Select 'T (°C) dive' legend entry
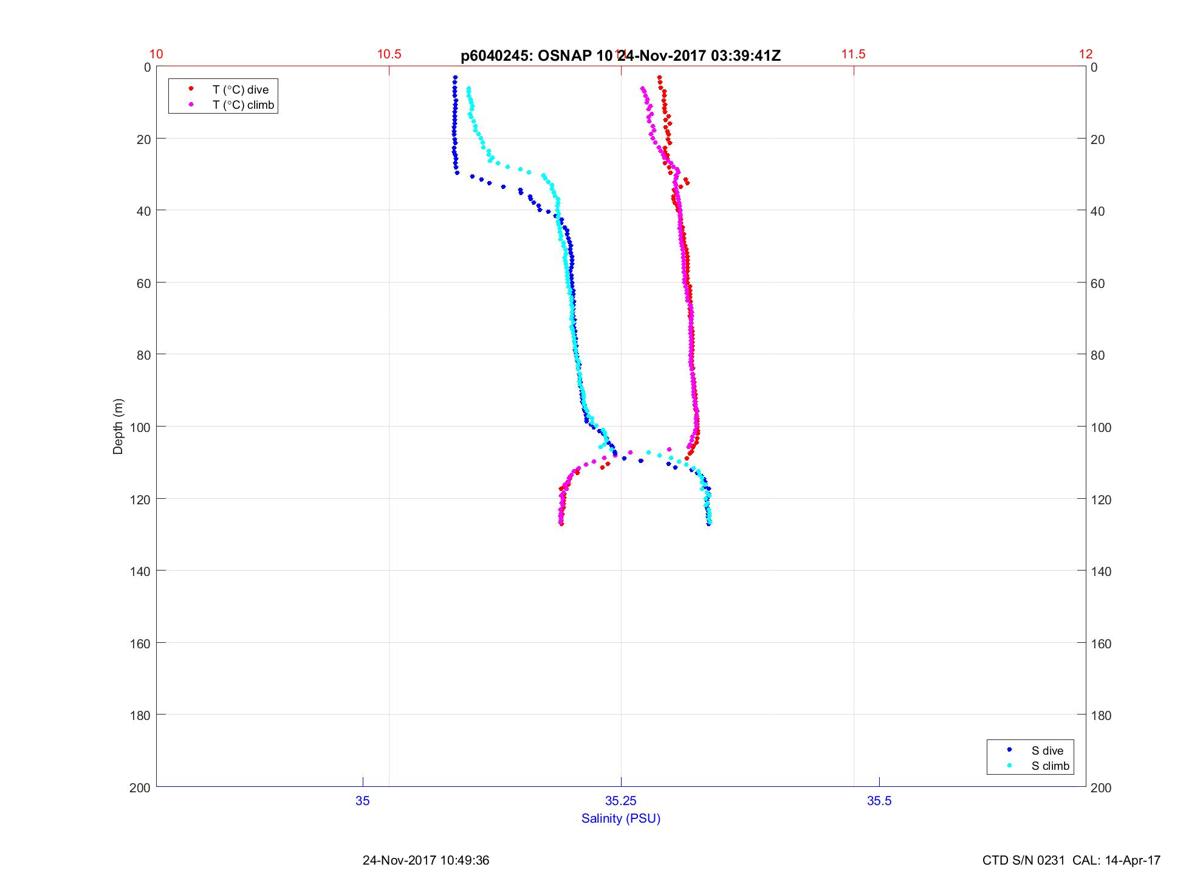 click(x=240, y=89)
